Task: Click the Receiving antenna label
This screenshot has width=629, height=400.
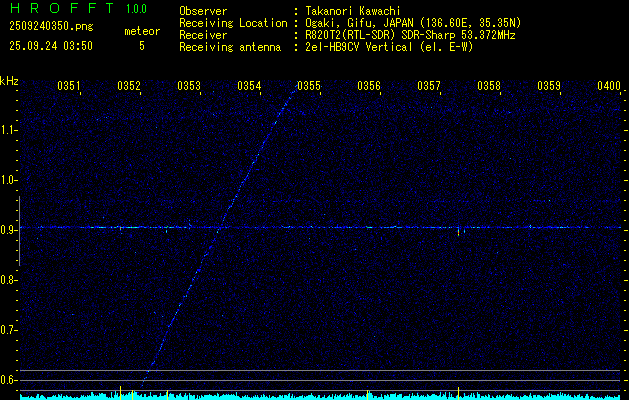Action: pyautogui.click(x=230, y=47)
